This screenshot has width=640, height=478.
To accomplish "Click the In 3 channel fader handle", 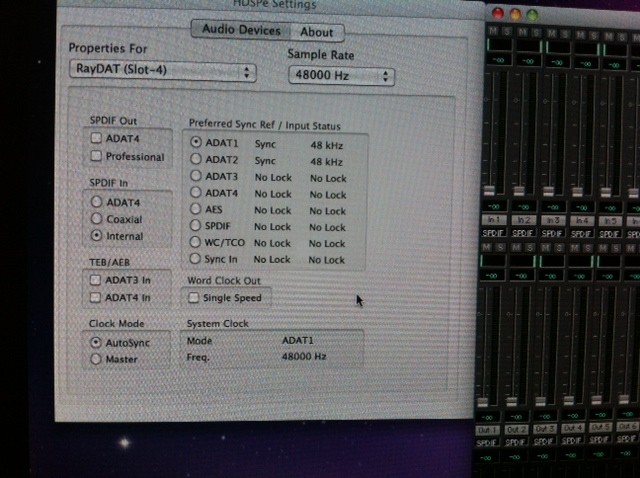I will (x=548, y=191).
